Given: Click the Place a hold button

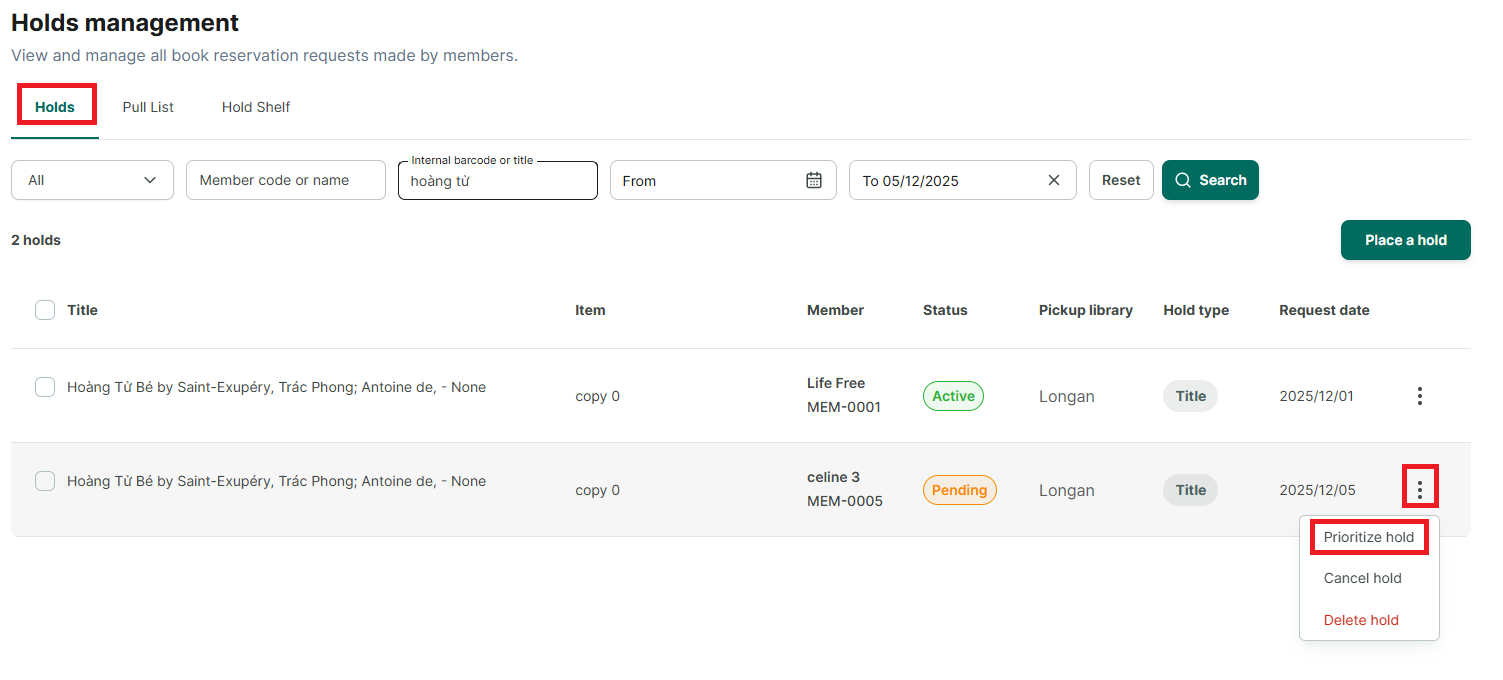Looking at the screenshot, I should [x=1406, y=240].
